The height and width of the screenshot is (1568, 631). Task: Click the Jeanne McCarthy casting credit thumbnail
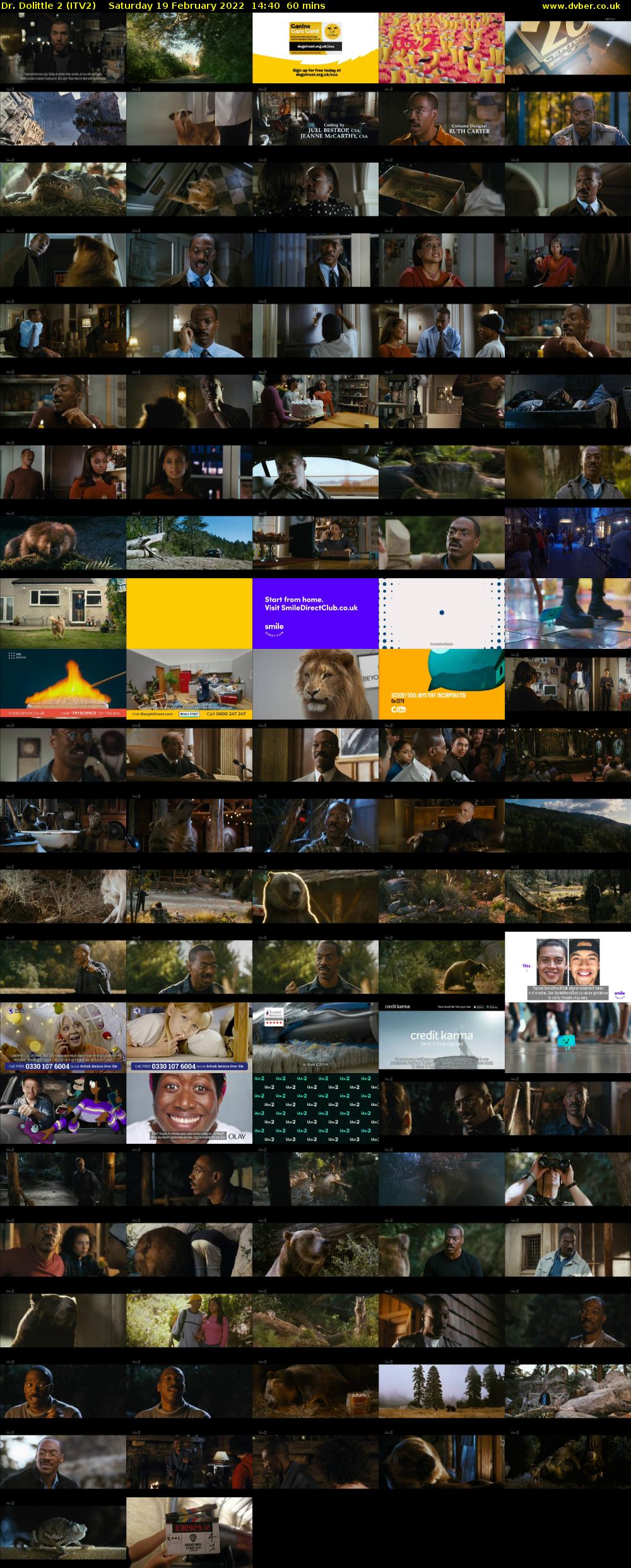[x=315, y=119]
